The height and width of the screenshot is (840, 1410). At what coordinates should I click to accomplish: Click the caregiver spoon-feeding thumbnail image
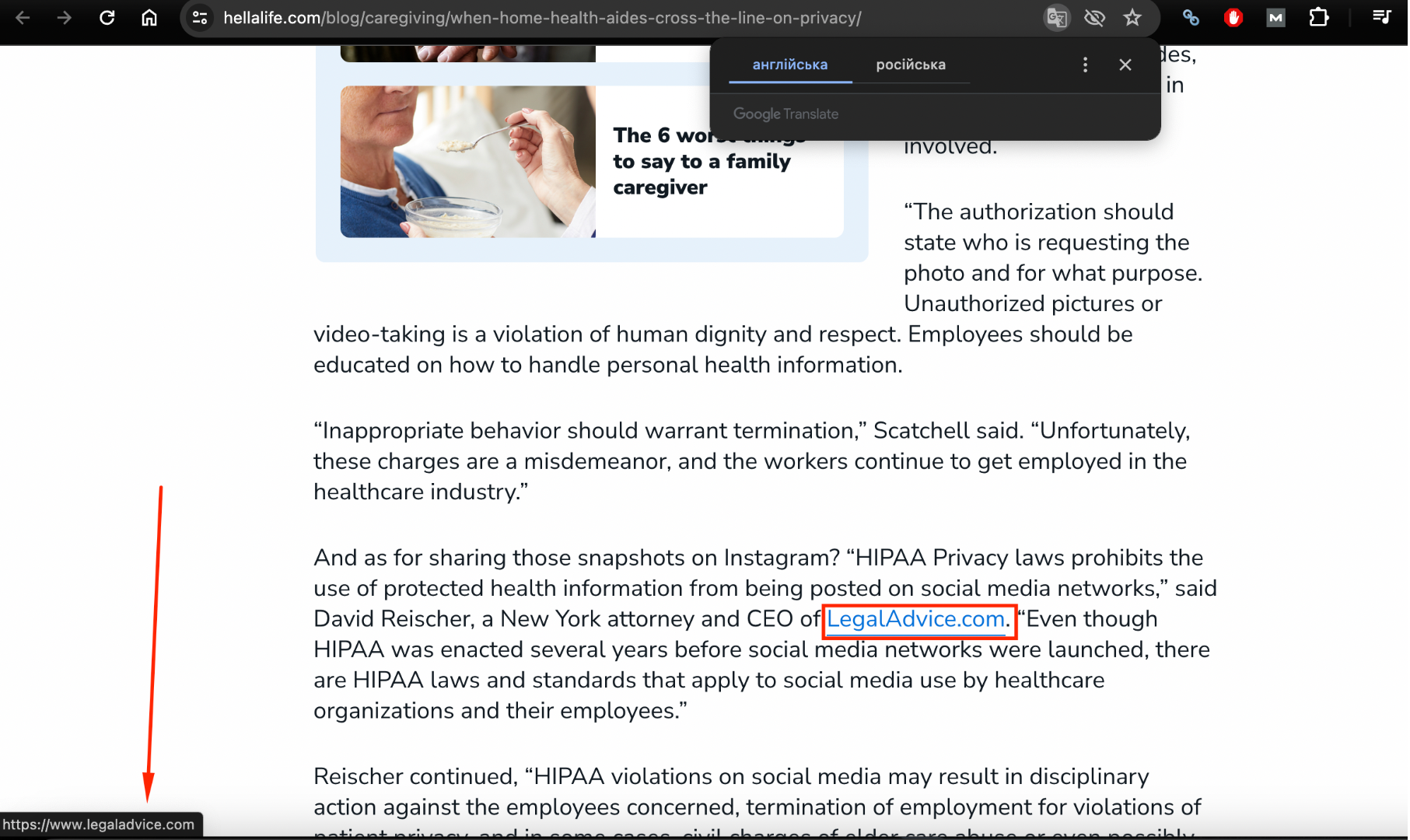(x=467, y=162)
